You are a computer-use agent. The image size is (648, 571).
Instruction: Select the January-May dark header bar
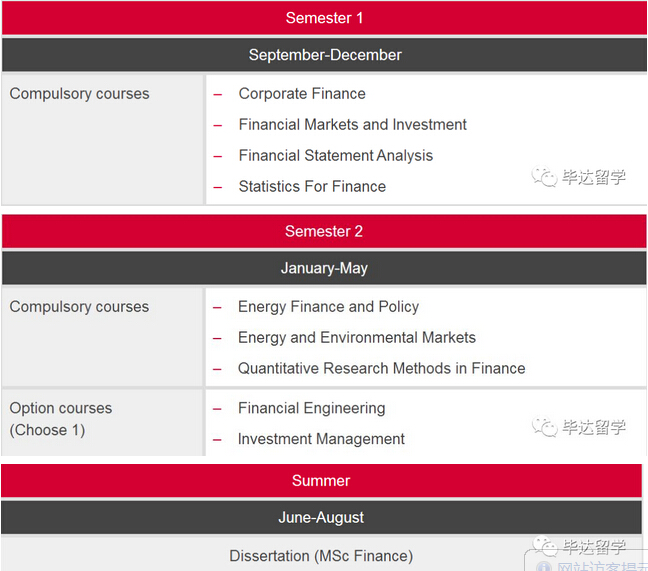click(x=324, y=268)
